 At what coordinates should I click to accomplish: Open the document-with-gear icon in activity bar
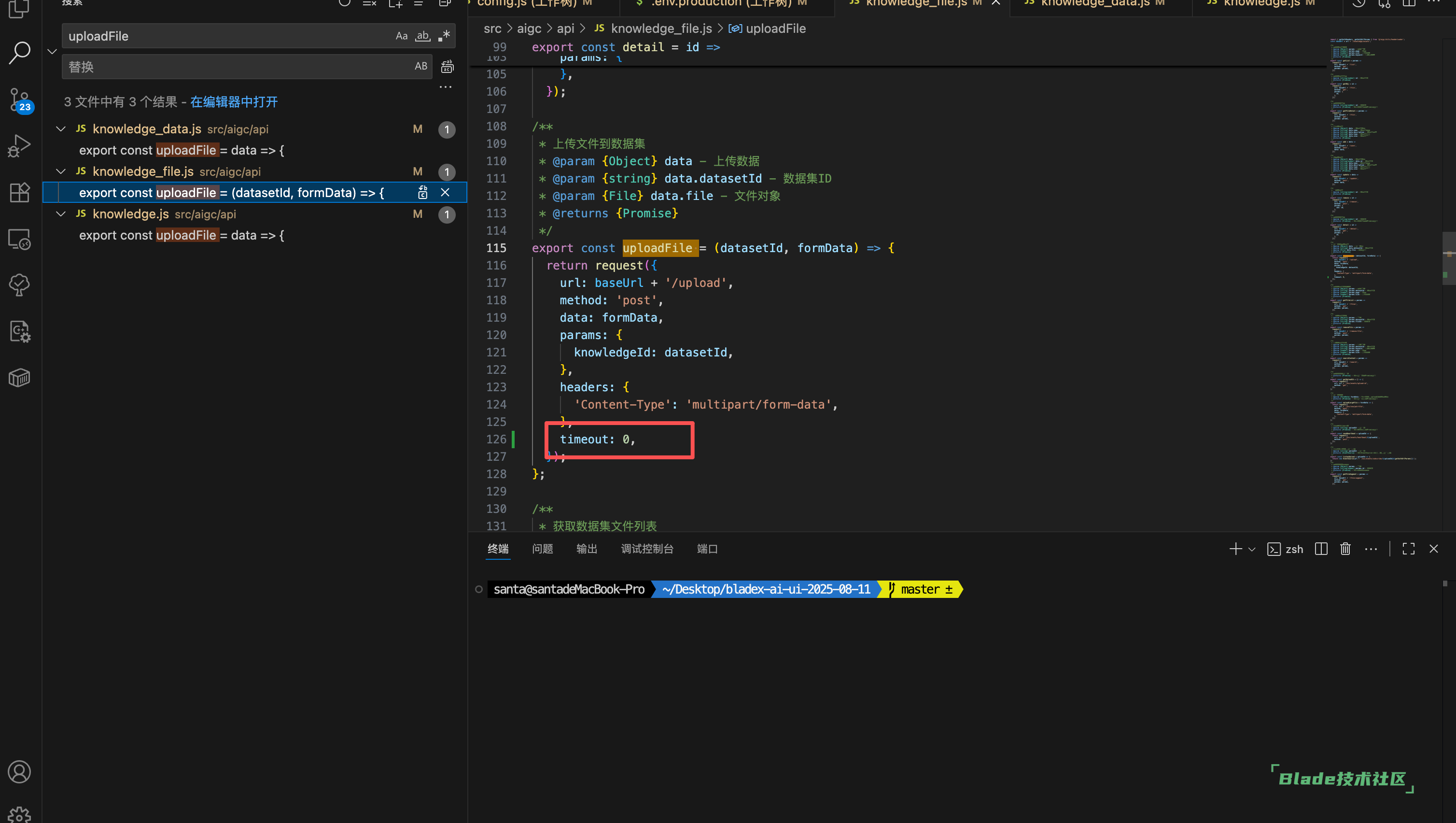tap(20, 331)
